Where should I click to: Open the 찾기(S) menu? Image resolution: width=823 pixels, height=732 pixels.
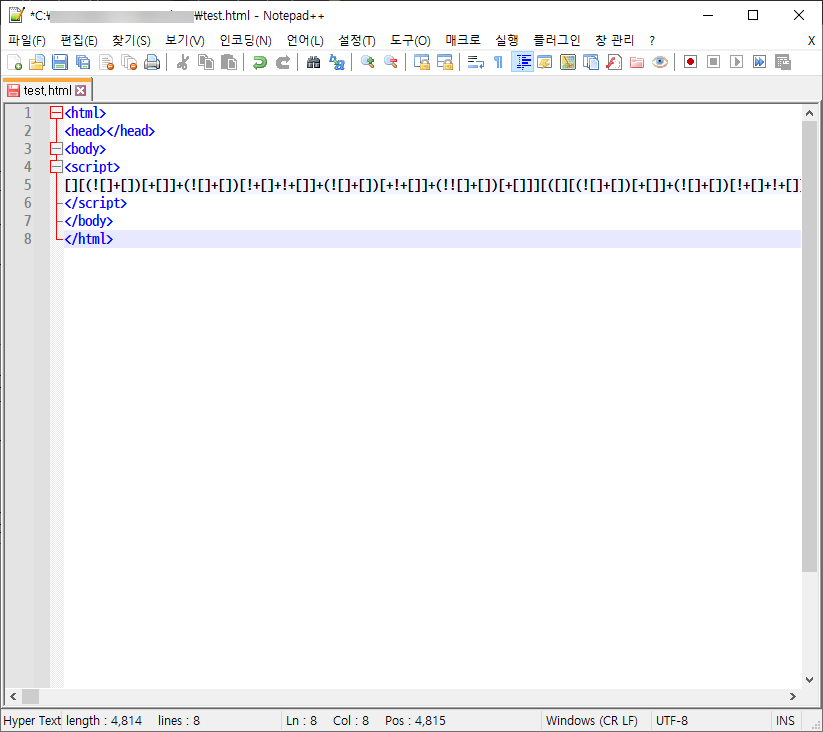[131, 40]
